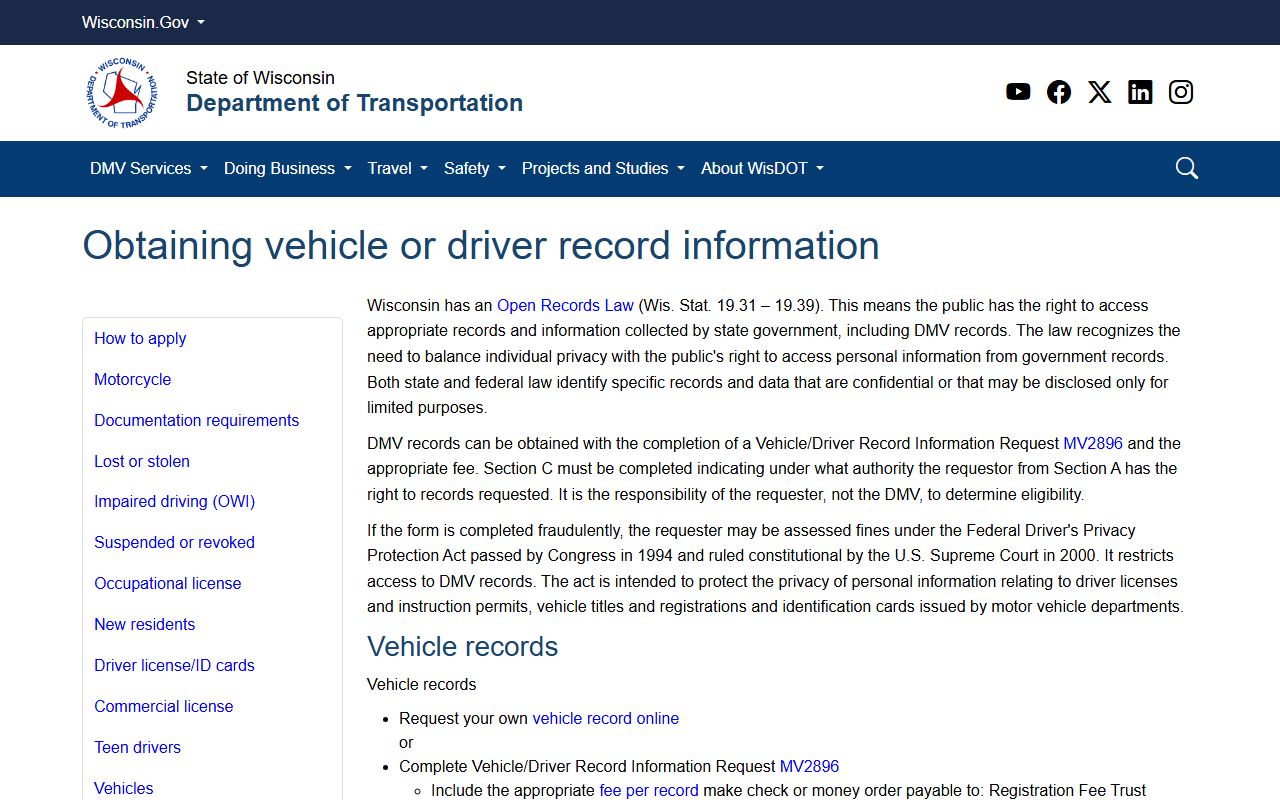Image resolution: width=1280 pixels, height=800 pixels.
Task: Open the Safety menu
Action: click(475, 168)
